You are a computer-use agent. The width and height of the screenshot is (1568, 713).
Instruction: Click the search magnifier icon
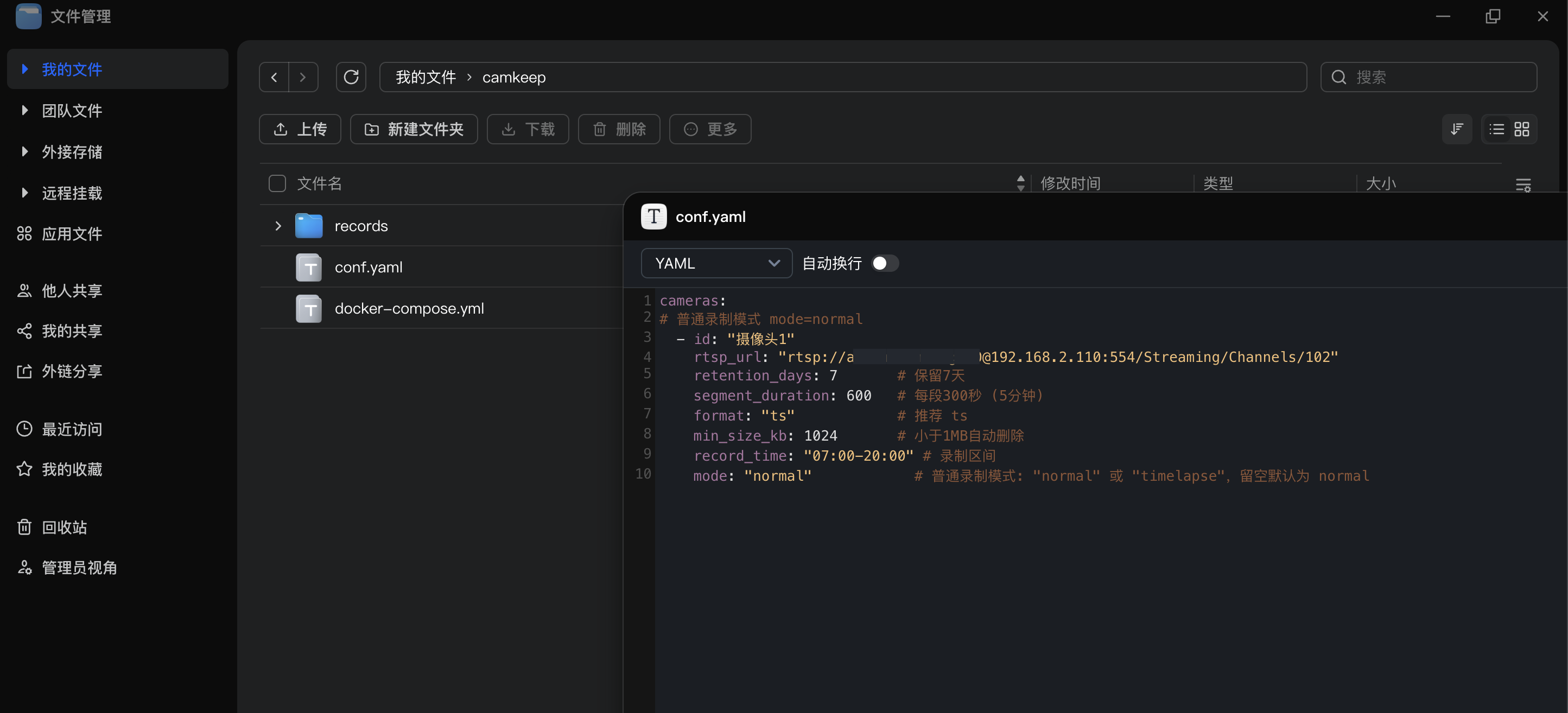tap(1338, 77)
